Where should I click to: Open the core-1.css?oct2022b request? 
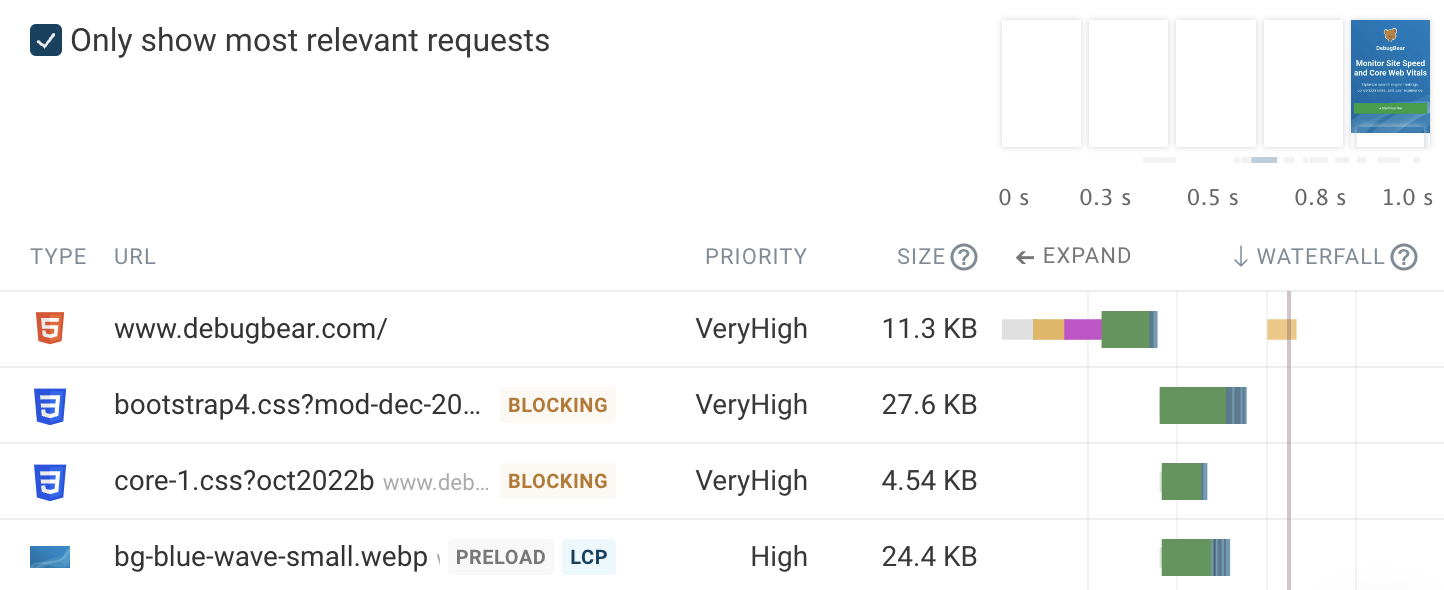point(244,481)
